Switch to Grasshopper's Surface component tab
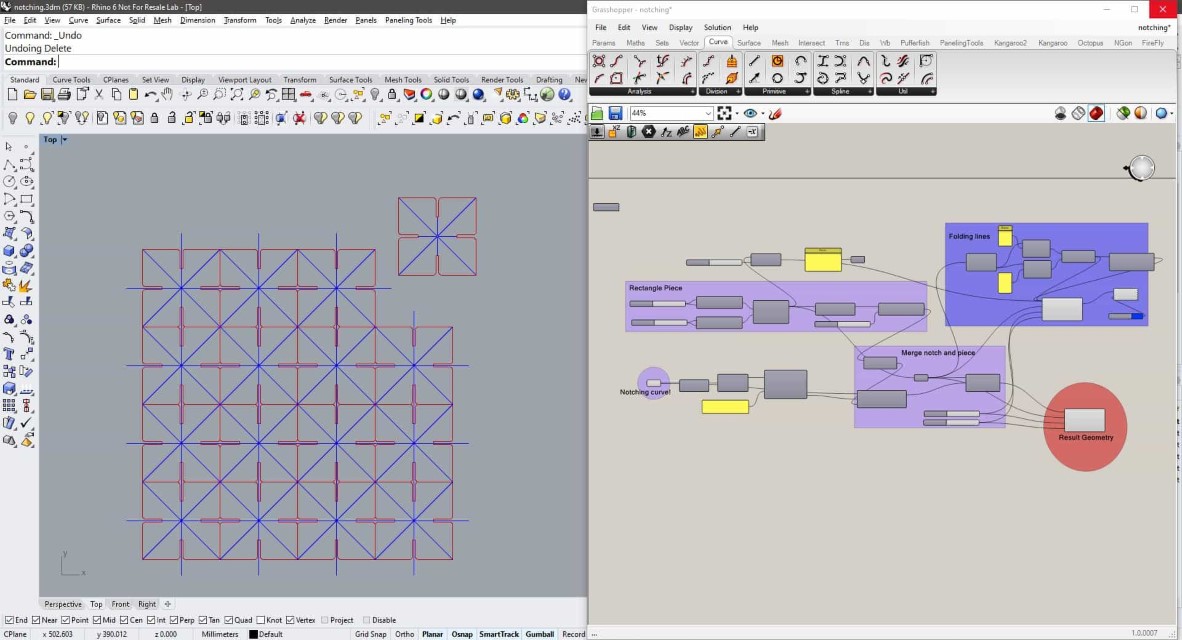The height and width of the screenshot is (640, 1182). tap(749, 43)
